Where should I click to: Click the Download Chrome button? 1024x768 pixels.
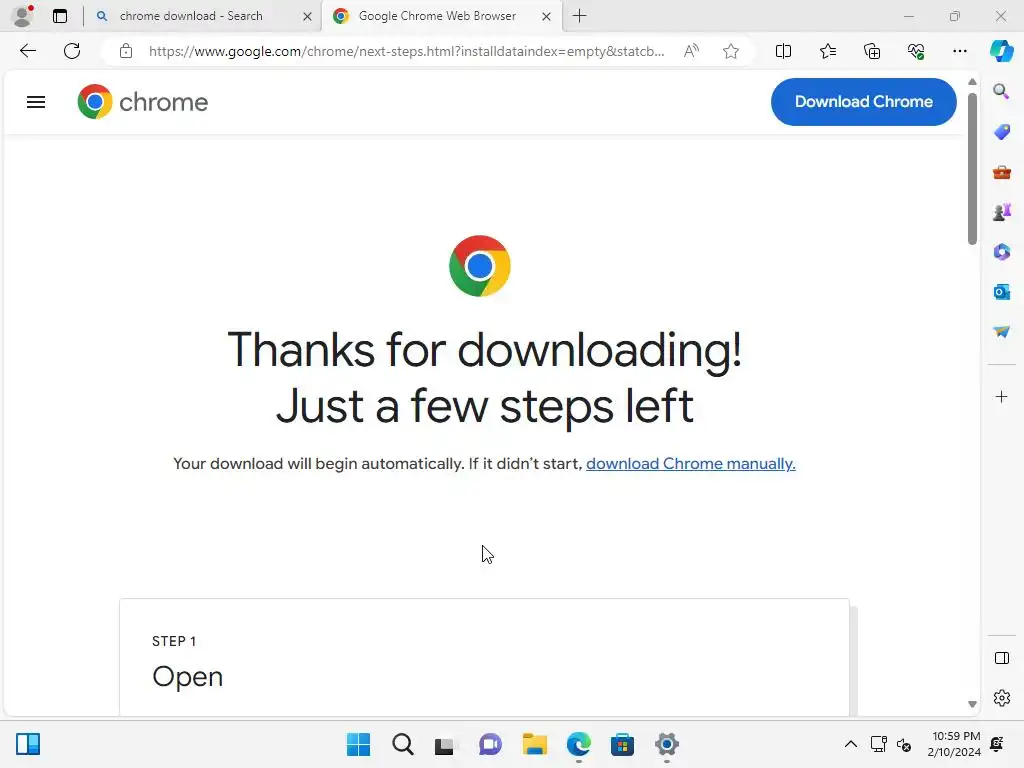point(863,102)
